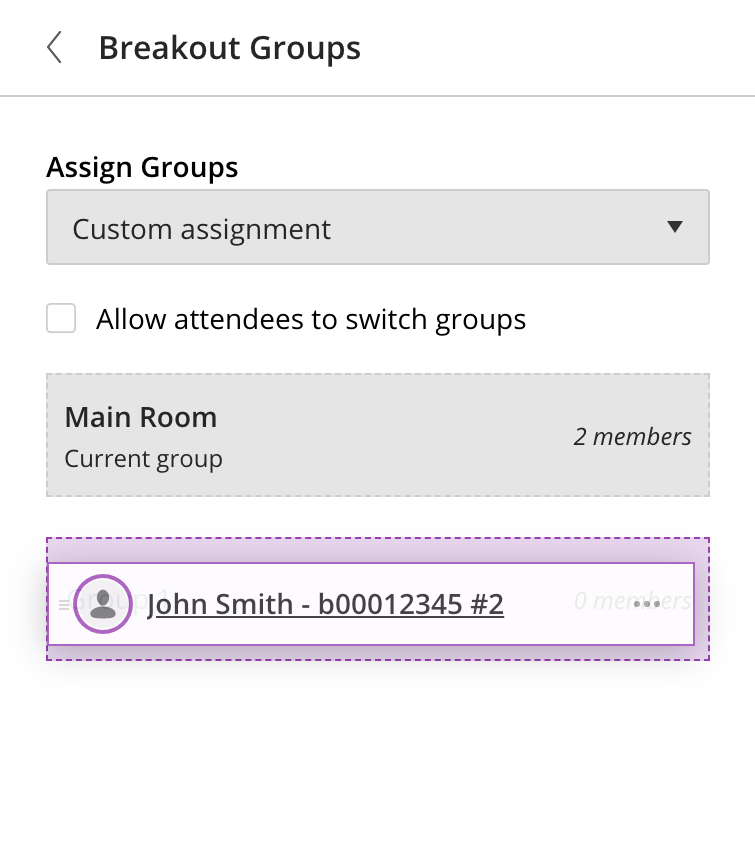Click Allow attendees to switch groups label

point(311,319)
